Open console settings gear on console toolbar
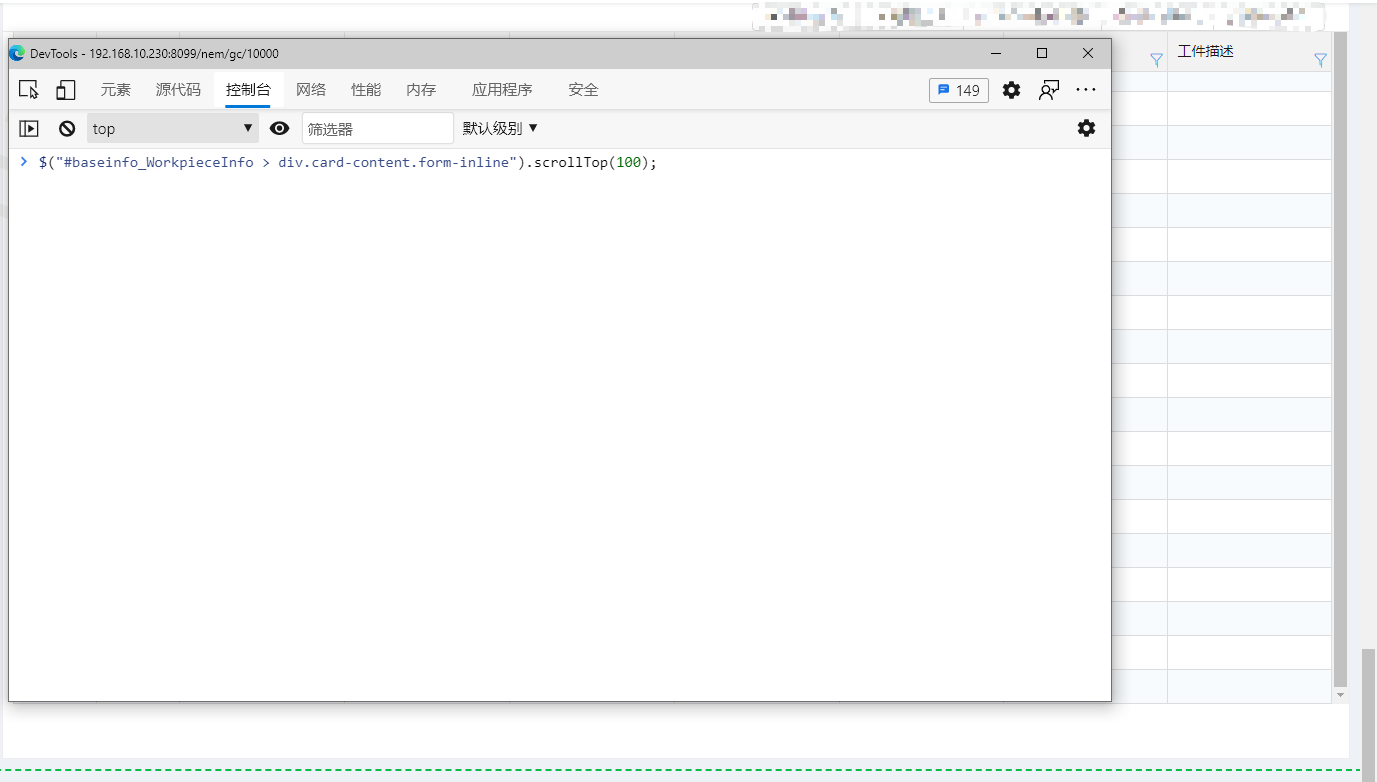Image resolution: width=1377 pixels, height=782 pixels. (x=1086, y=128)
